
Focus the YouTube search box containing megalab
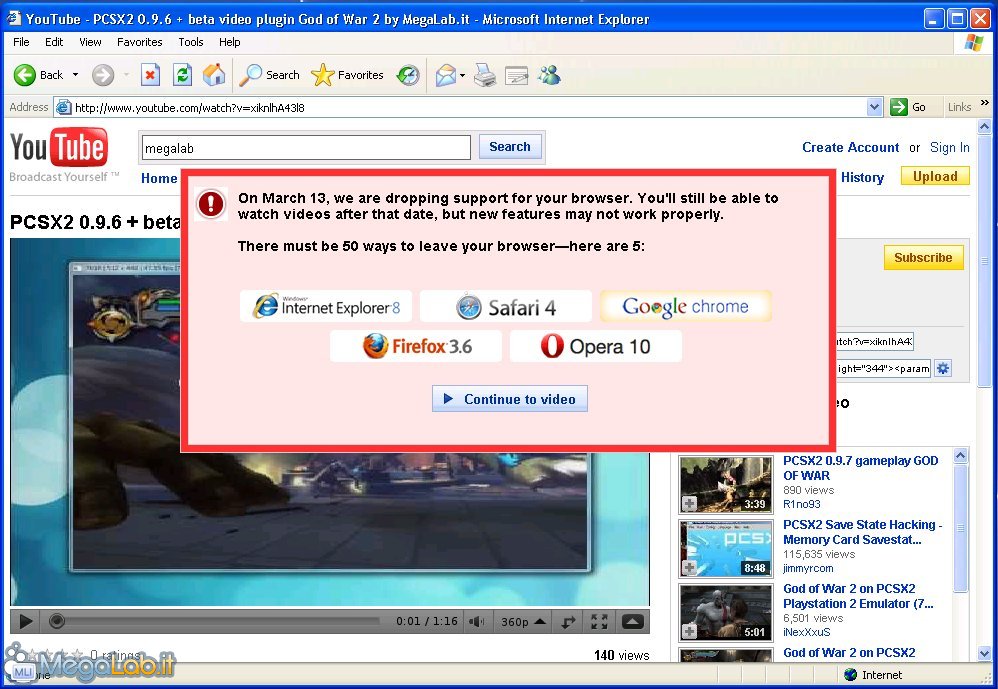point(306,148)
